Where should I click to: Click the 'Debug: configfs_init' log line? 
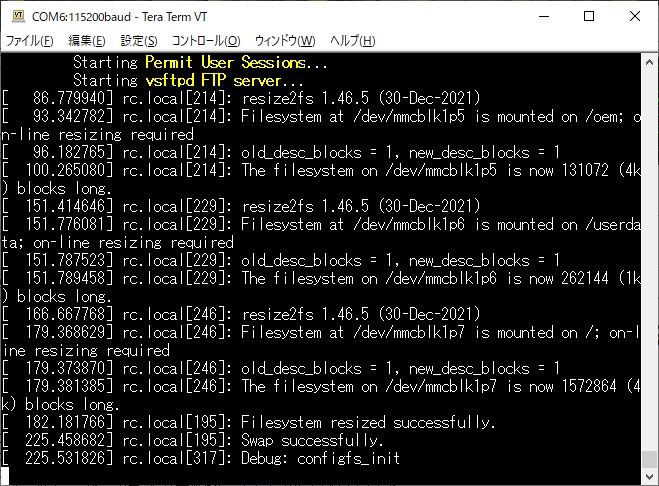tap(320, 458)
